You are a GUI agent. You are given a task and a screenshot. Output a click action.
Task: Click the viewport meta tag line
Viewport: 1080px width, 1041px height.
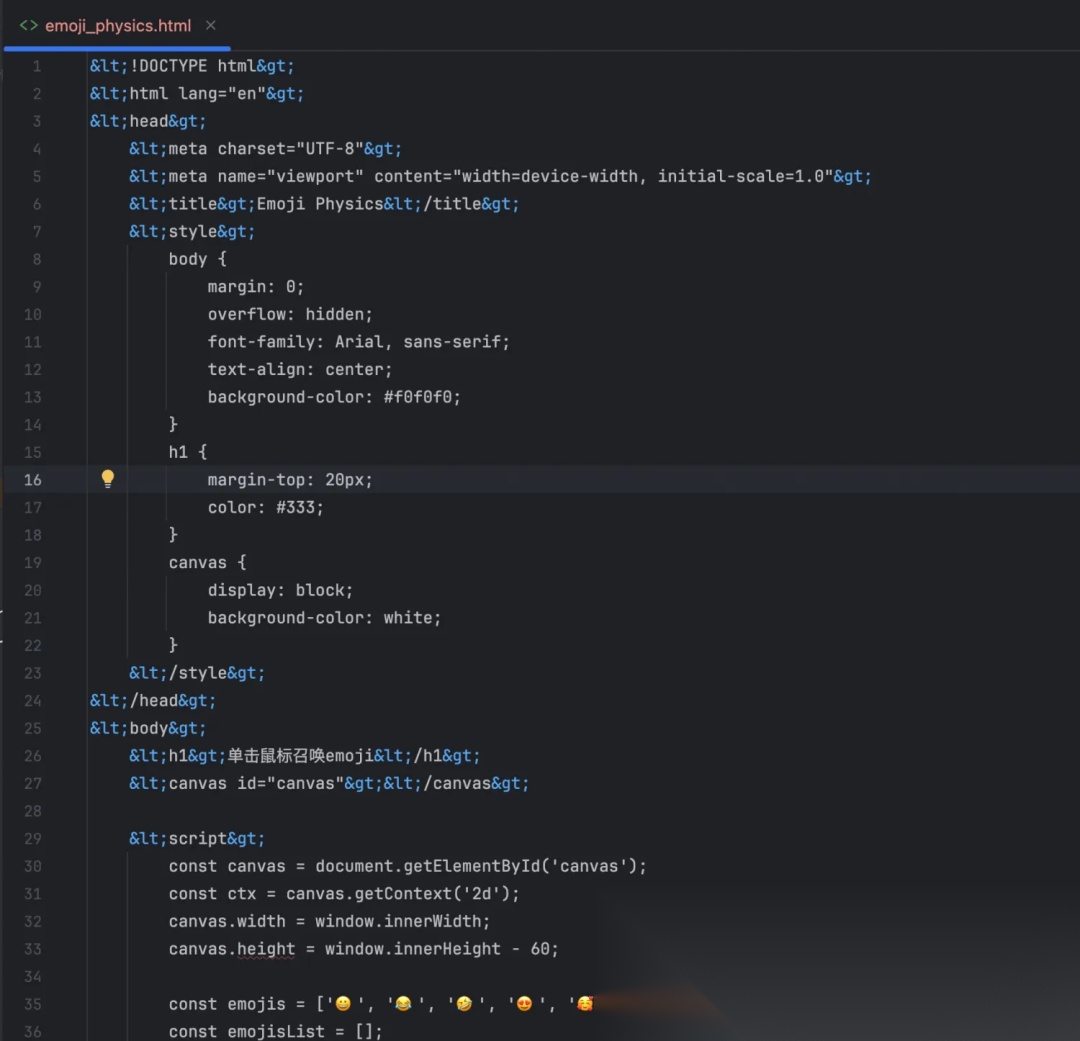coord(500,176)
